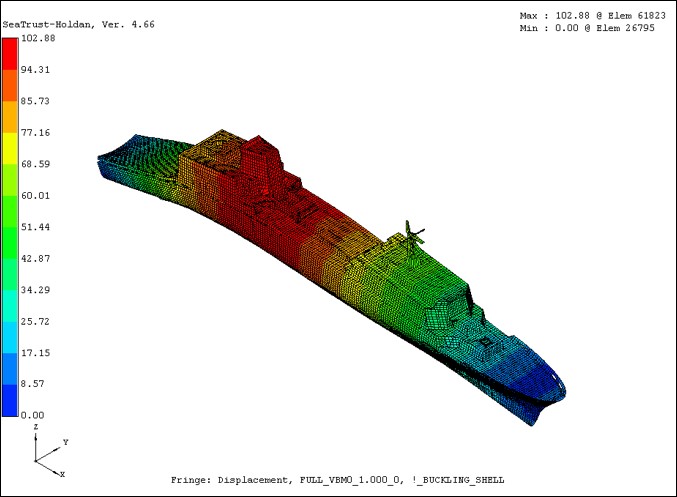Select the 51.44 legend value
The height and width of the screenshot is (497, 677).
pyautogui.click(x=35, y=227)
